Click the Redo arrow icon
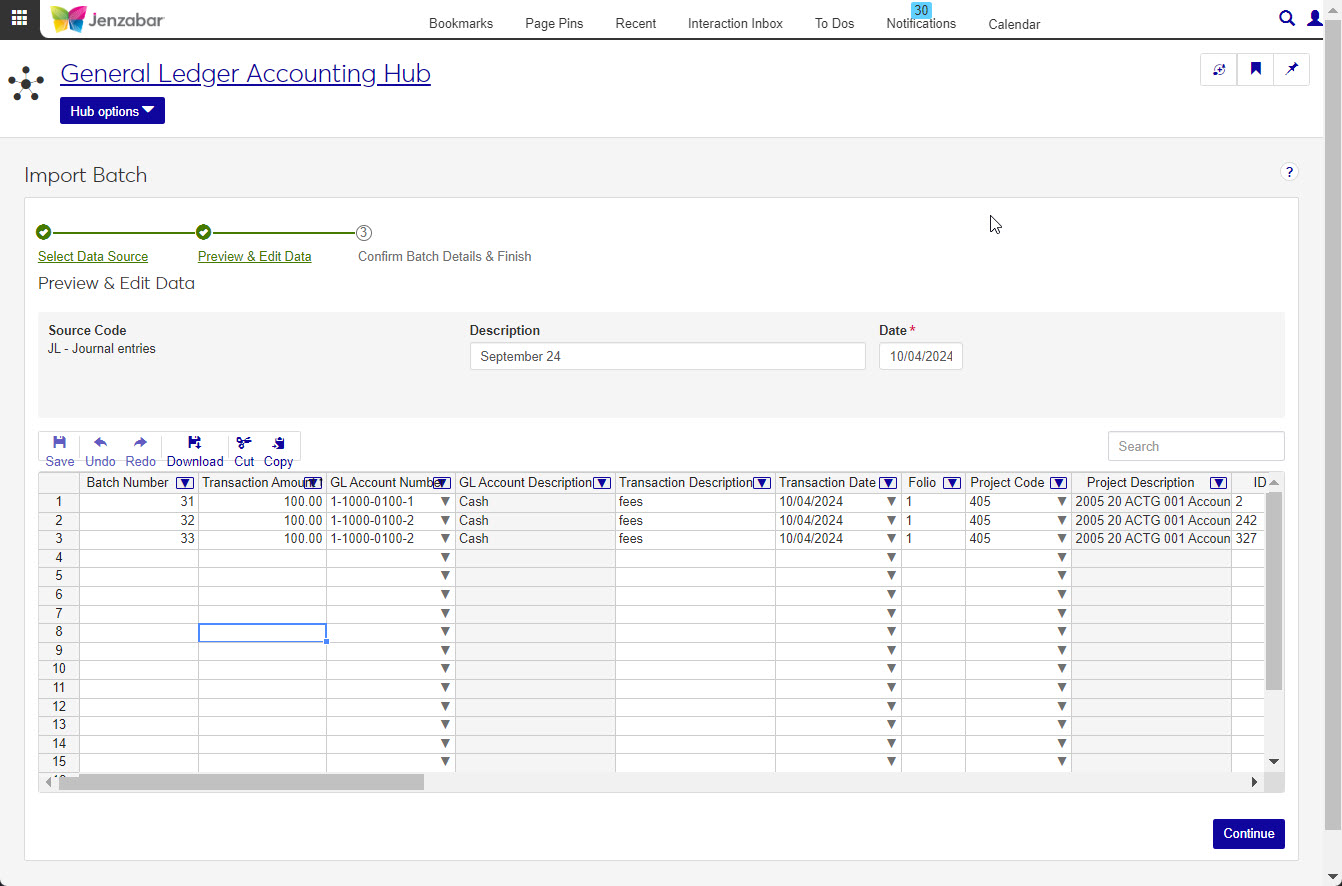 pos(140,443)
